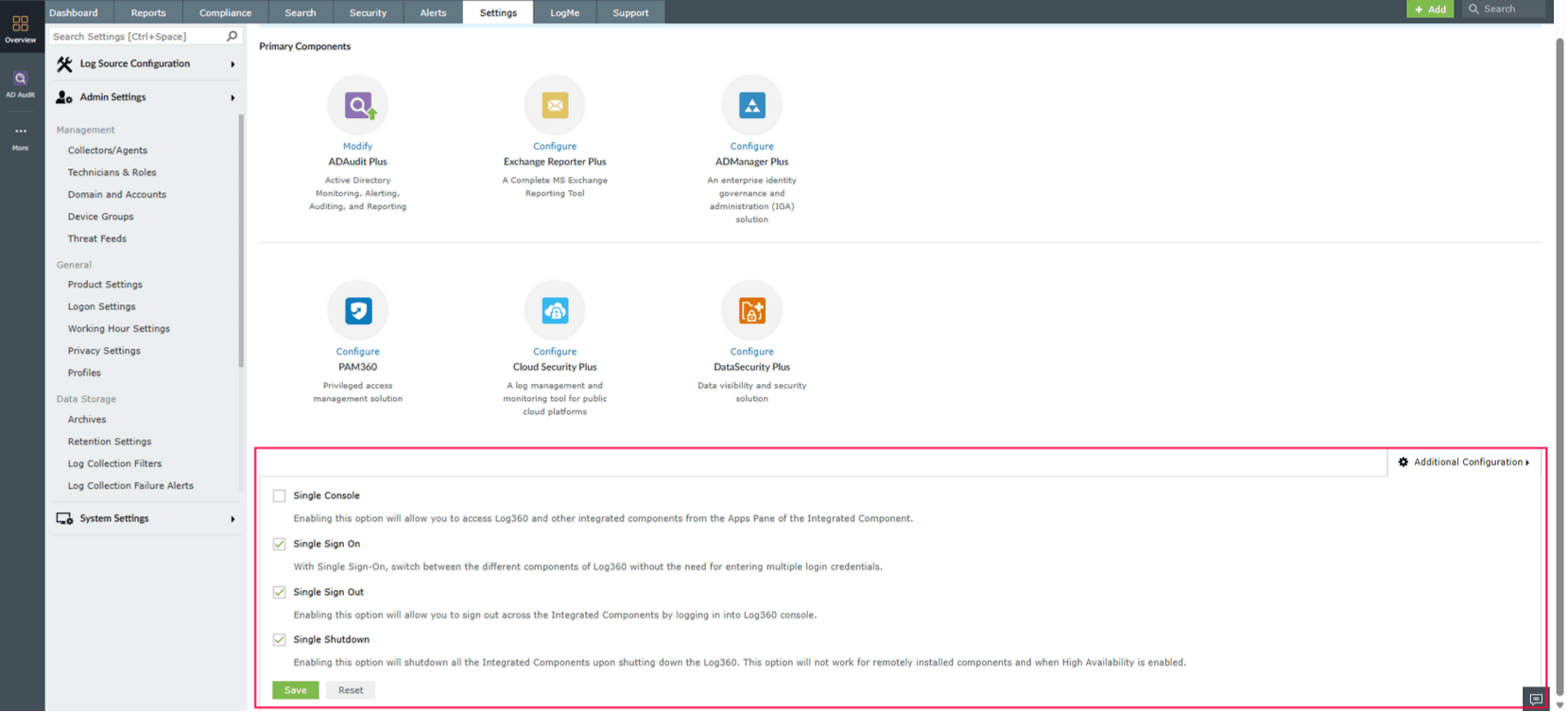The width and height of the screenshot is (1568, 712).
Task: Open Log Collection Failure Alerts
Action: coord(130,486)
